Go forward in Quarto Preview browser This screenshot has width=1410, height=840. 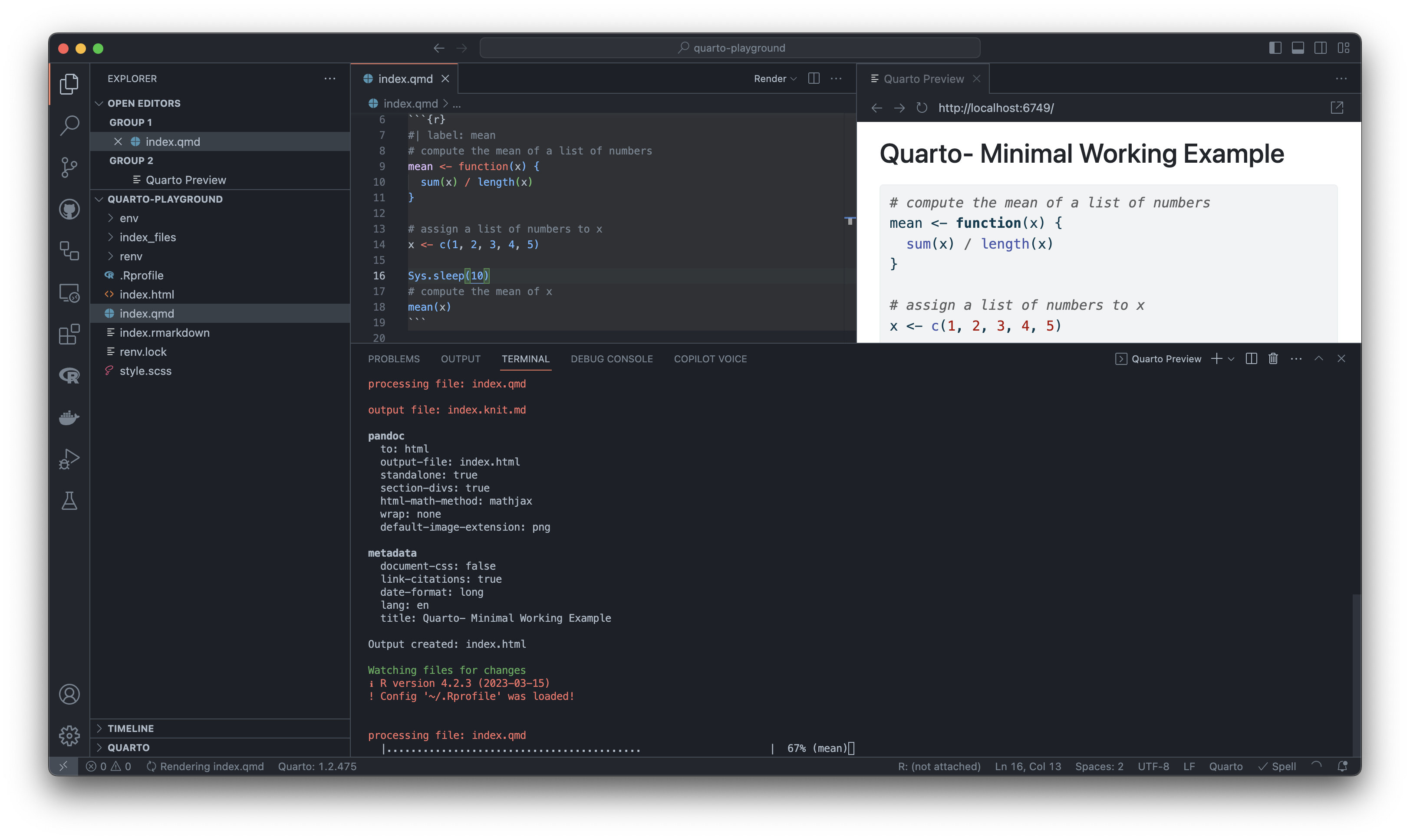pyautogui.click(x=899, y=108)
